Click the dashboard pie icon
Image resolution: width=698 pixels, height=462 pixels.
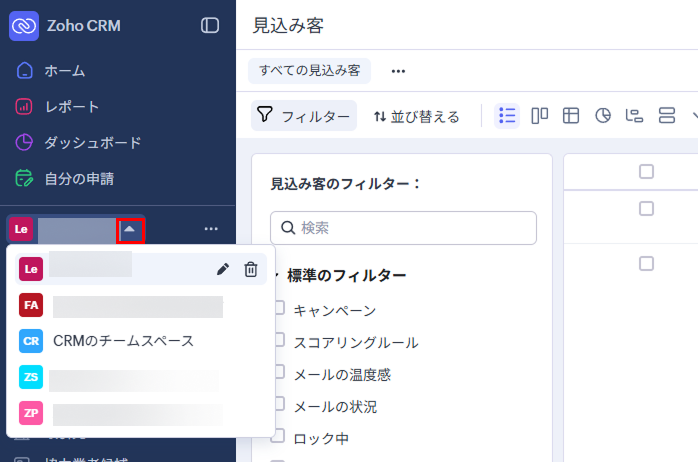24,142
